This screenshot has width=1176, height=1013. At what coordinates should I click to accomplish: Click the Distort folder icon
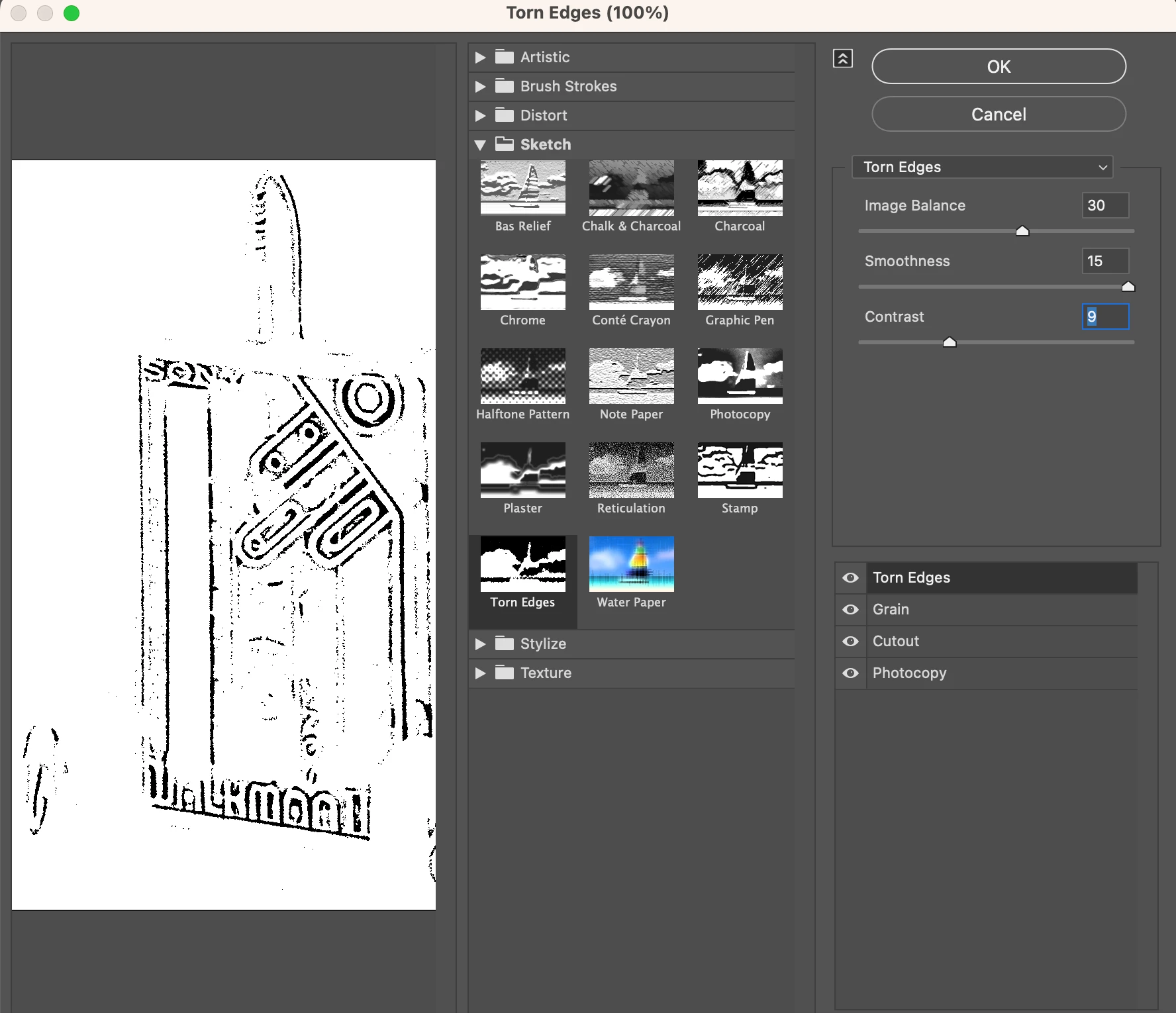(505, 115)
